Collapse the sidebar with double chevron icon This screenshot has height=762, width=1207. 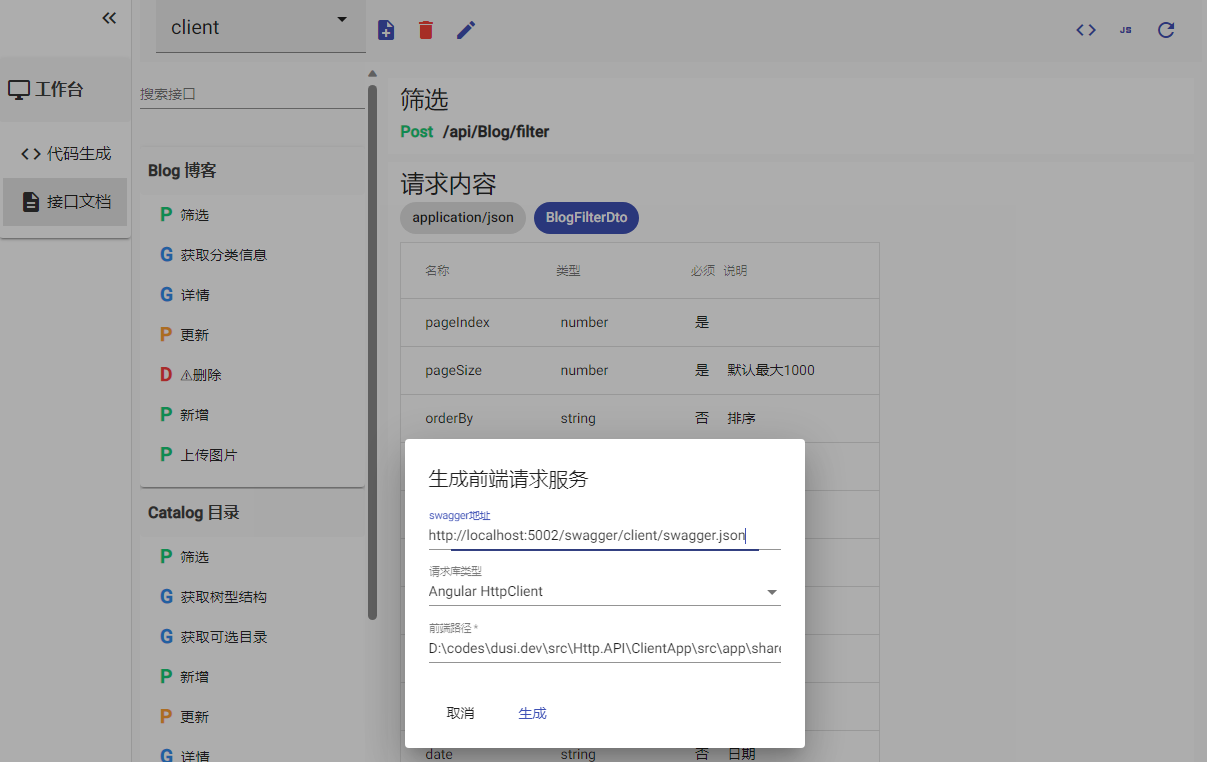109,18
